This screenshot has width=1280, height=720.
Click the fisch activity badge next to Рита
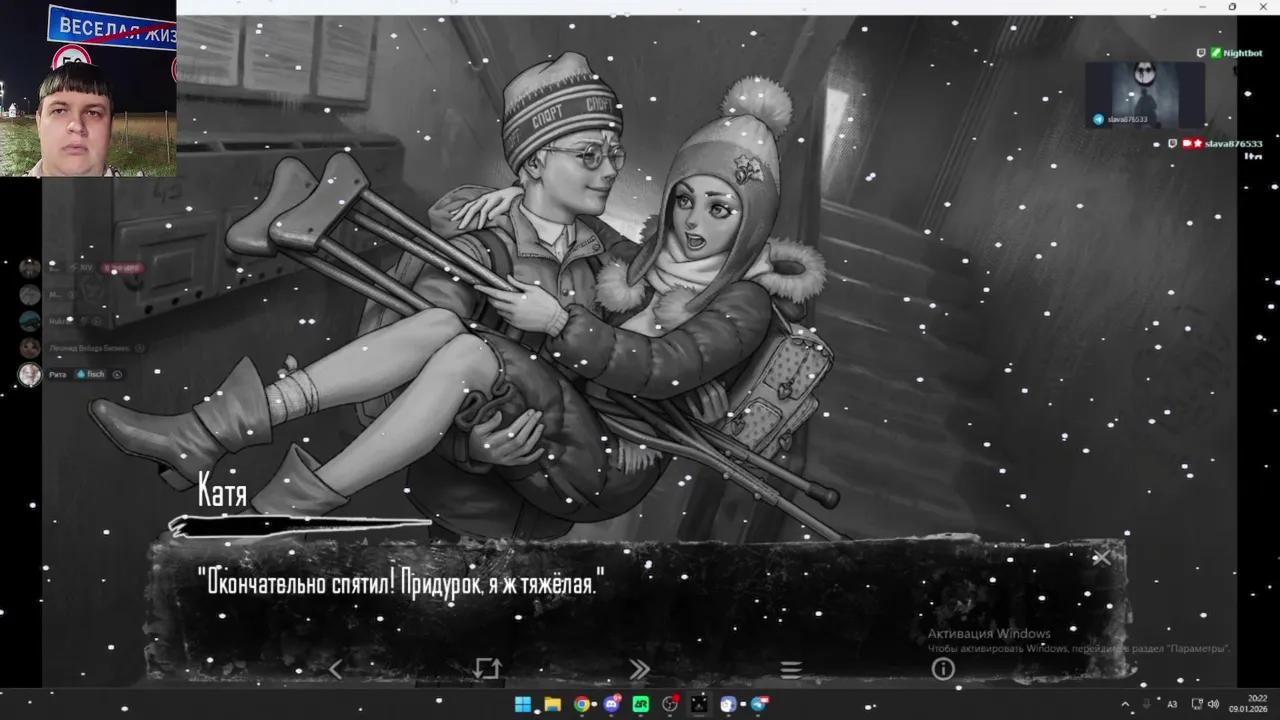point(91,374)
